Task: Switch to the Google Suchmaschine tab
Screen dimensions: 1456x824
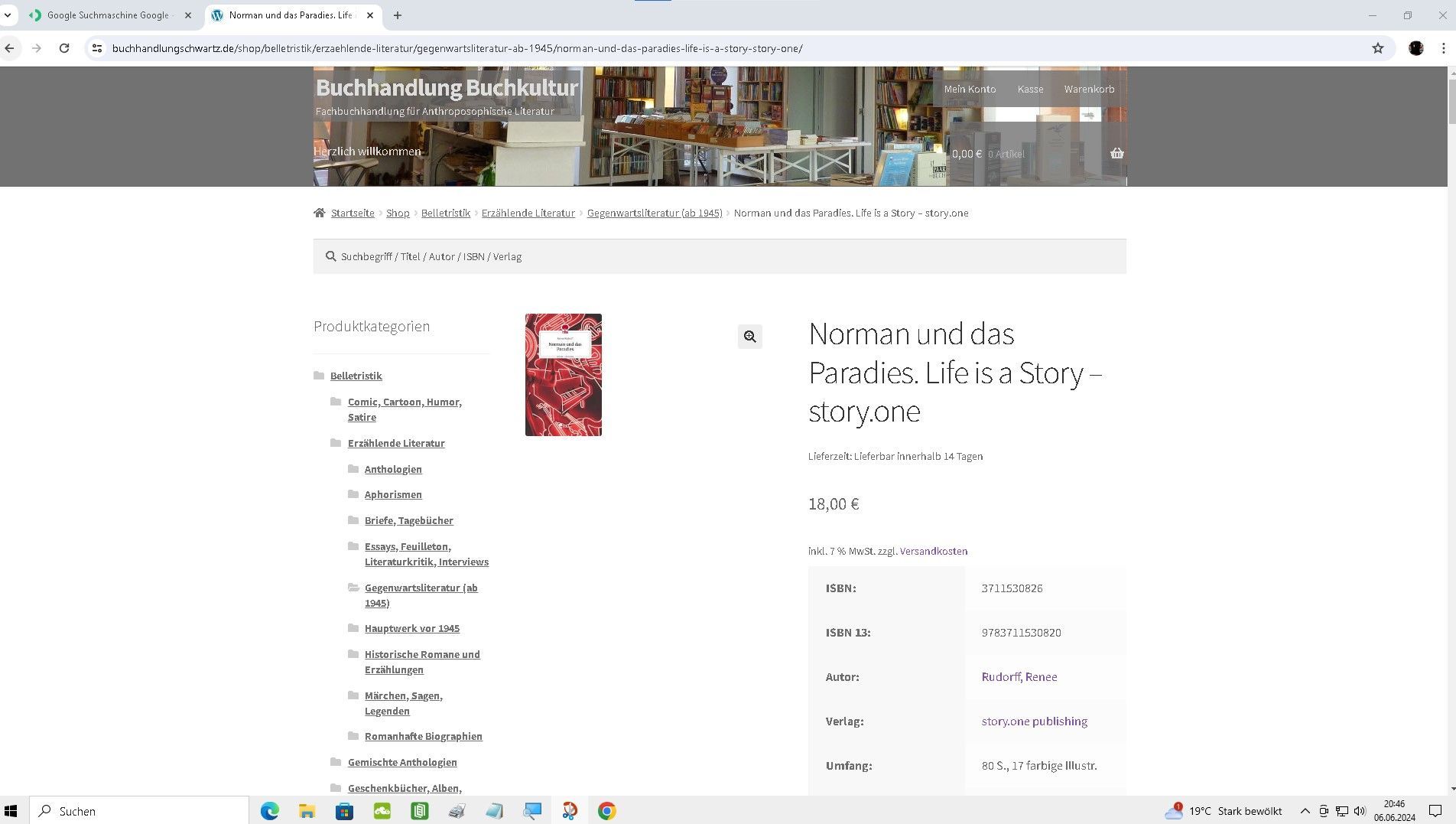Action: coord(107,15)
